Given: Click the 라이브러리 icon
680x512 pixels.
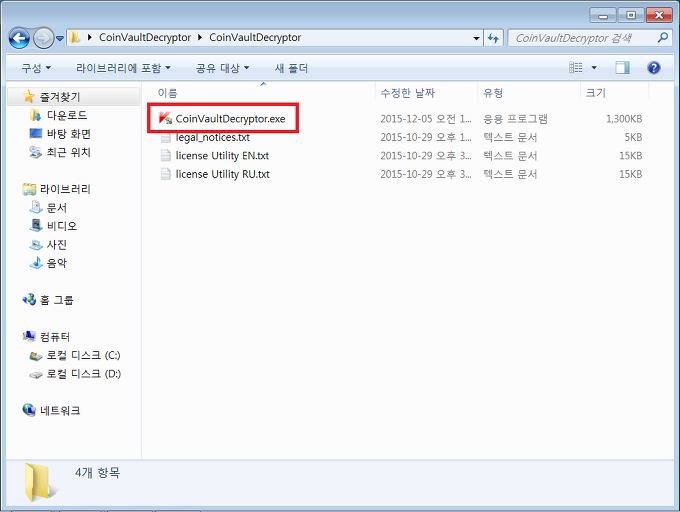Looking at the screenshot, I should (29, 189).
